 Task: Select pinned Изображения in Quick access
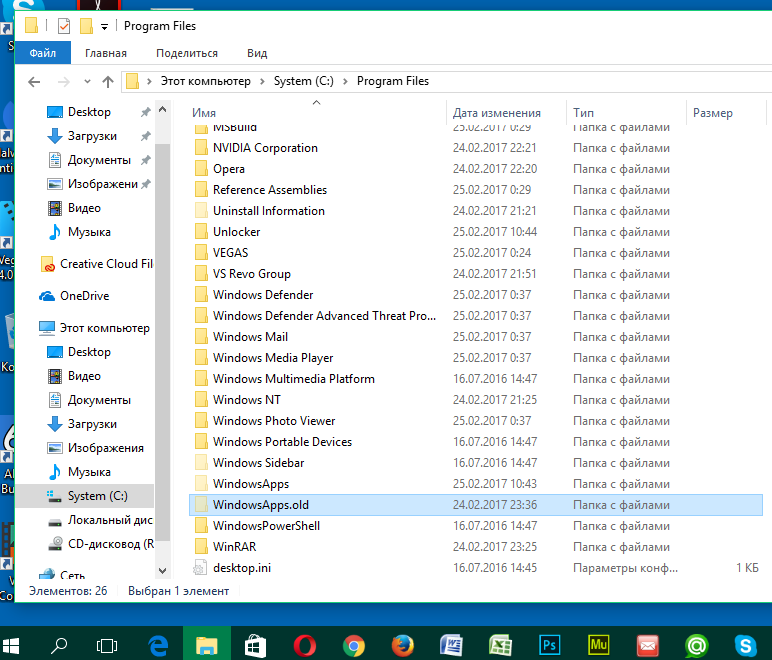103,184
